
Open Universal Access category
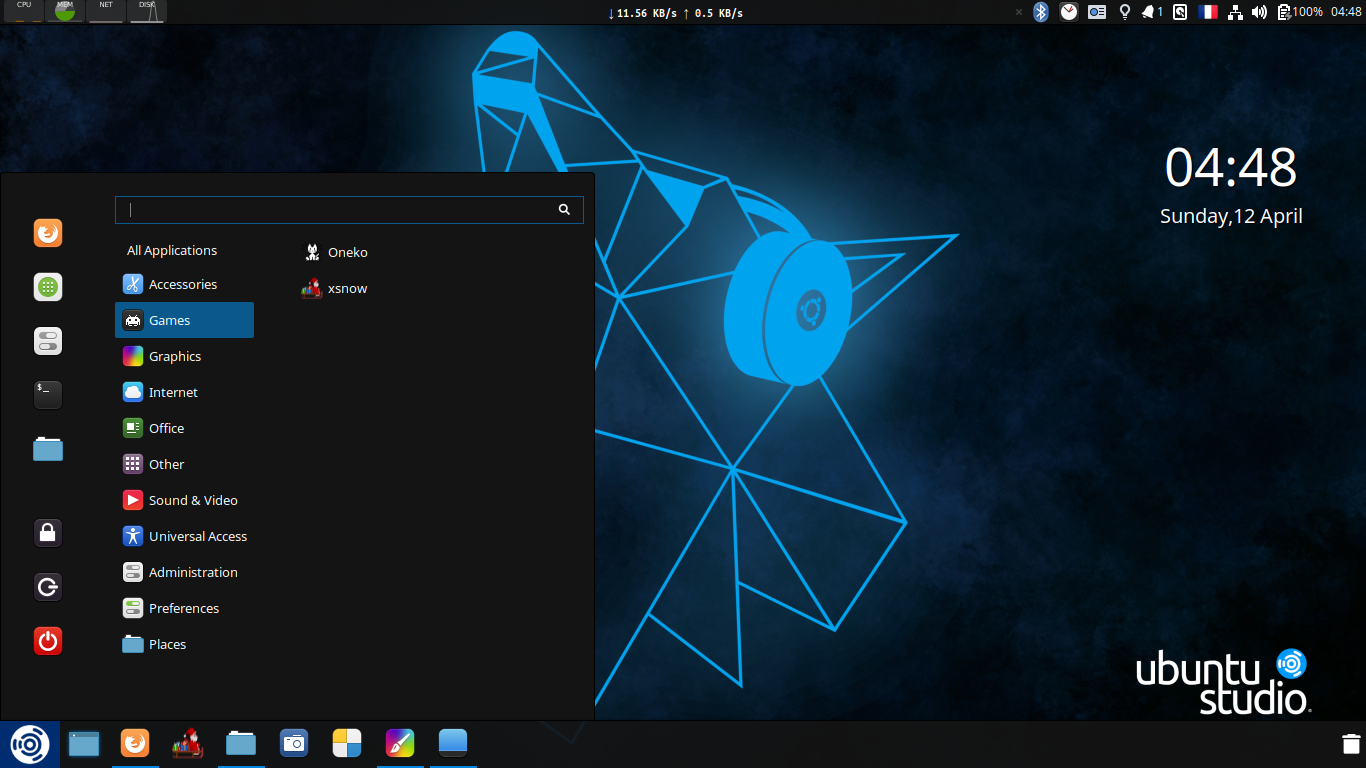point(184,536)
